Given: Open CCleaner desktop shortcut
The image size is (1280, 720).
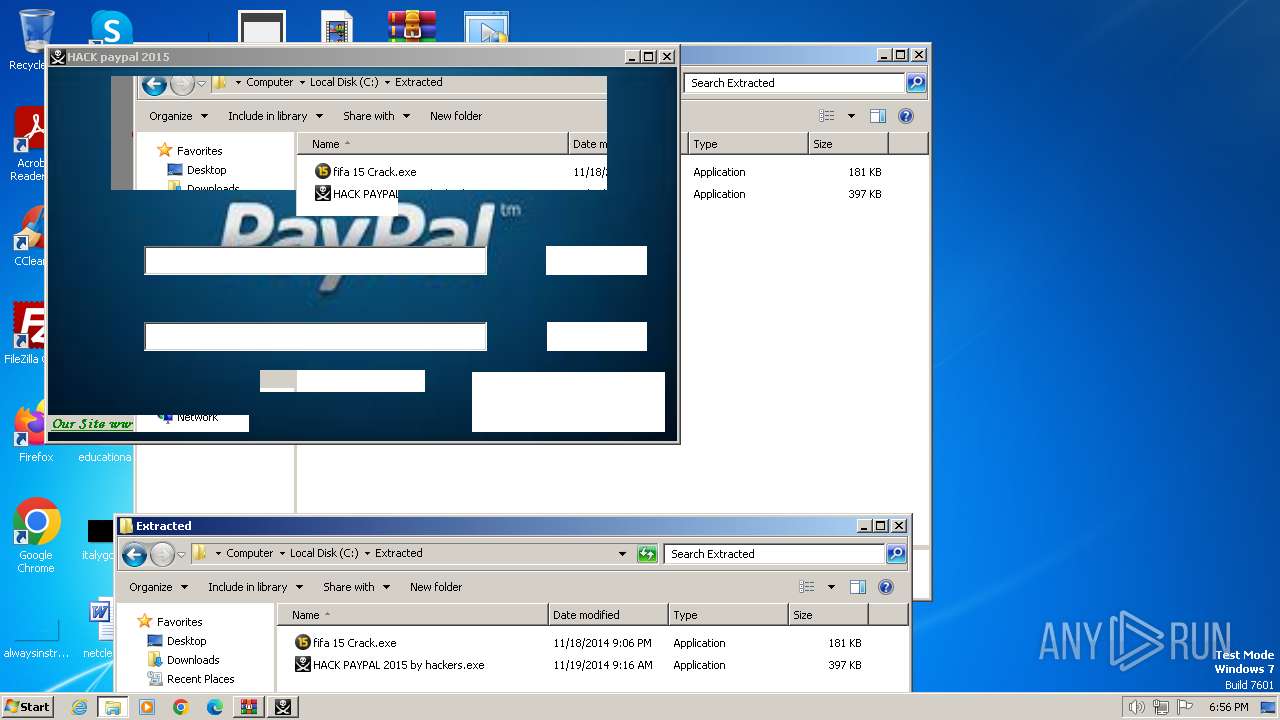Looking at the screenshot, I should click(x=30, y=238).
